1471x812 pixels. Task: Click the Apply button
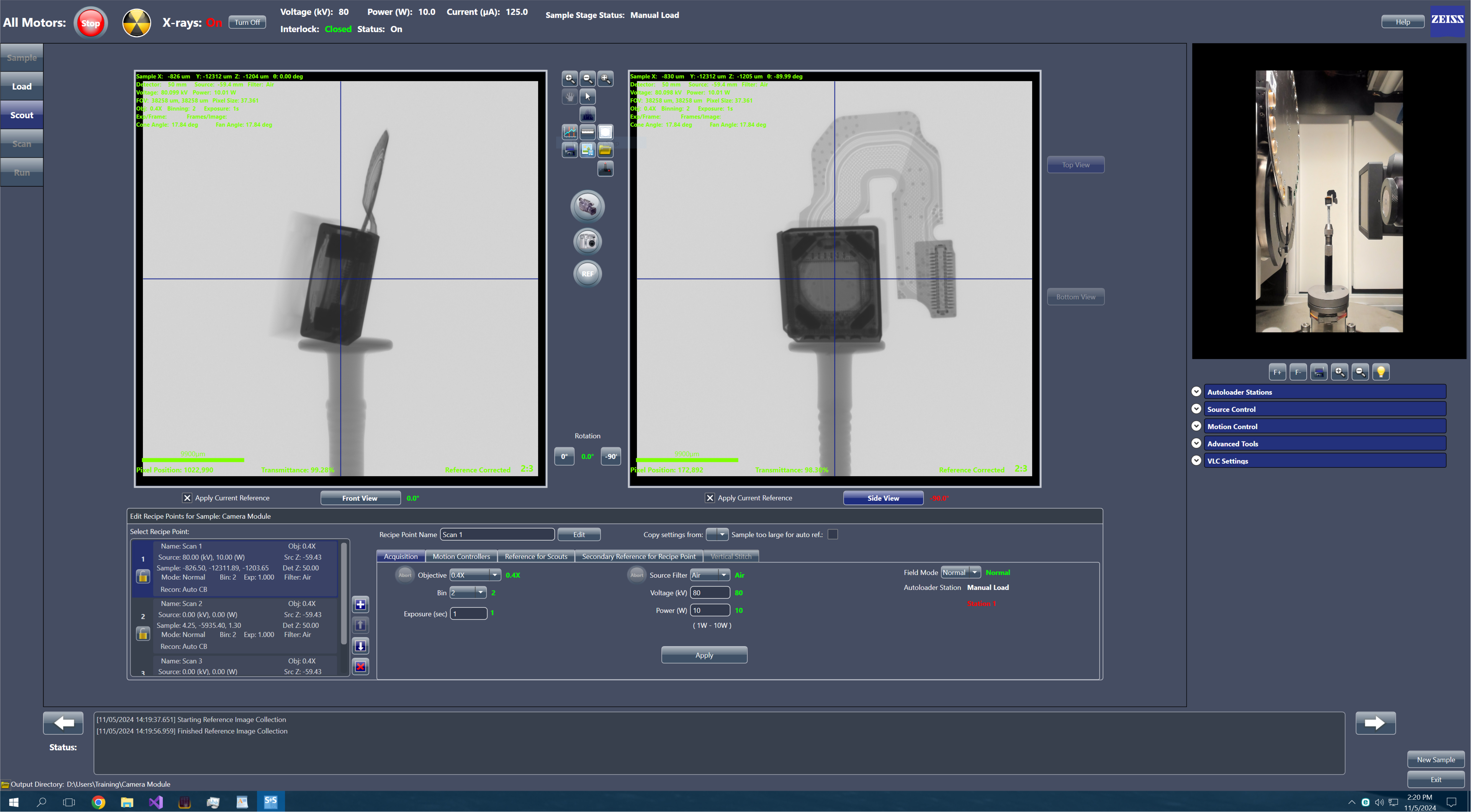point(704,655)
